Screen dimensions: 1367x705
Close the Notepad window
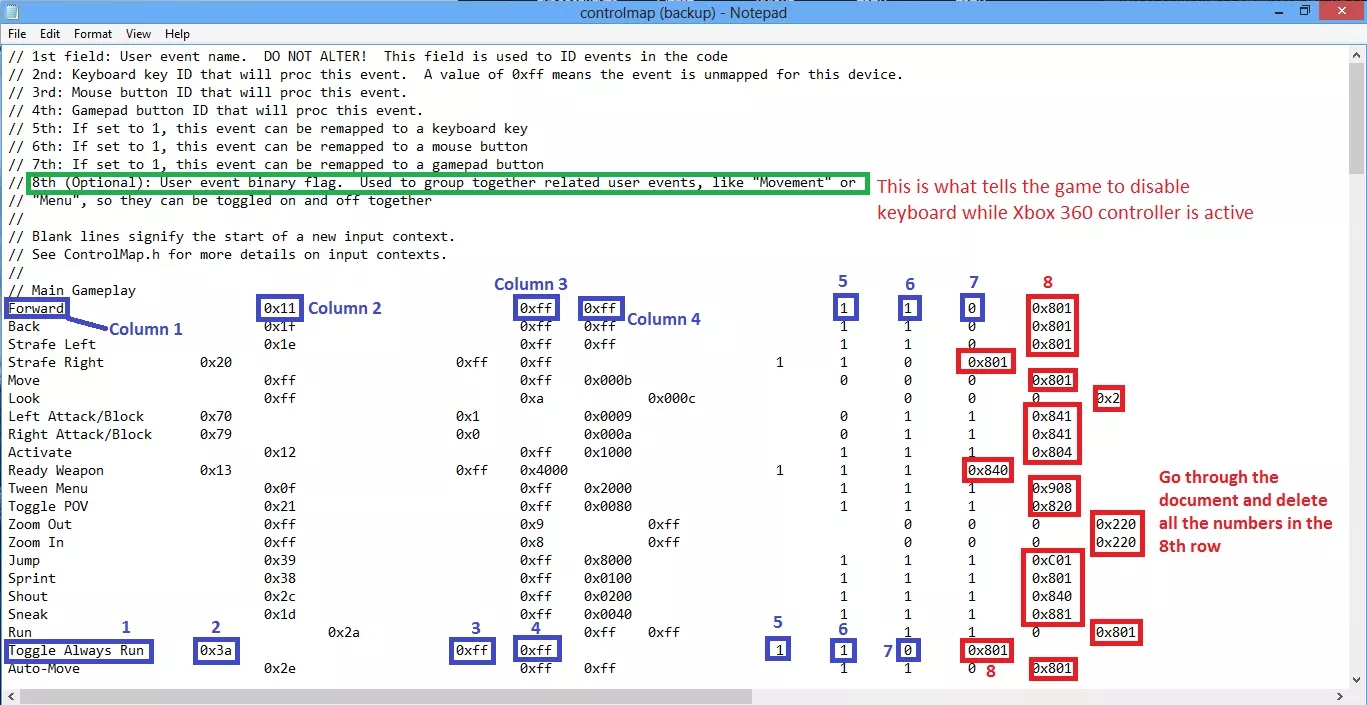click(1342, 11)
